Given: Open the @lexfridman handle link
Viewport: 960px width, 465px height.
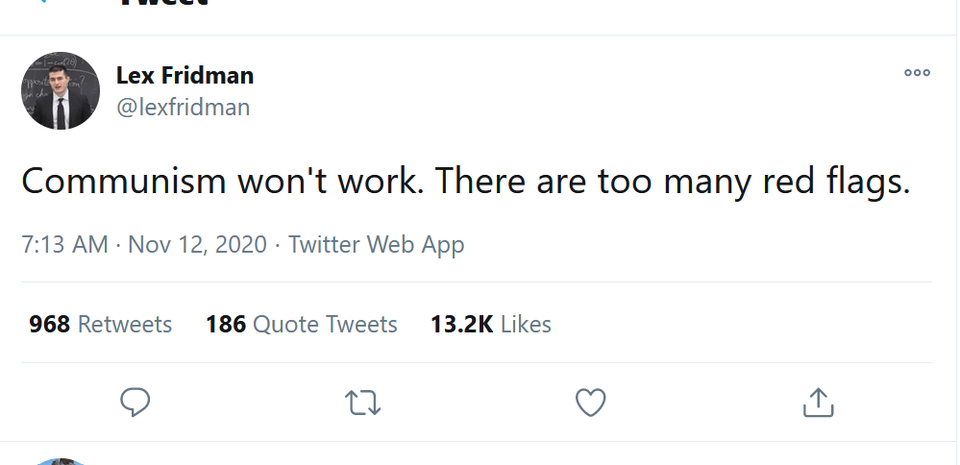Looking at the screenshot, I should pyautogui.click(x=183, y=107).
